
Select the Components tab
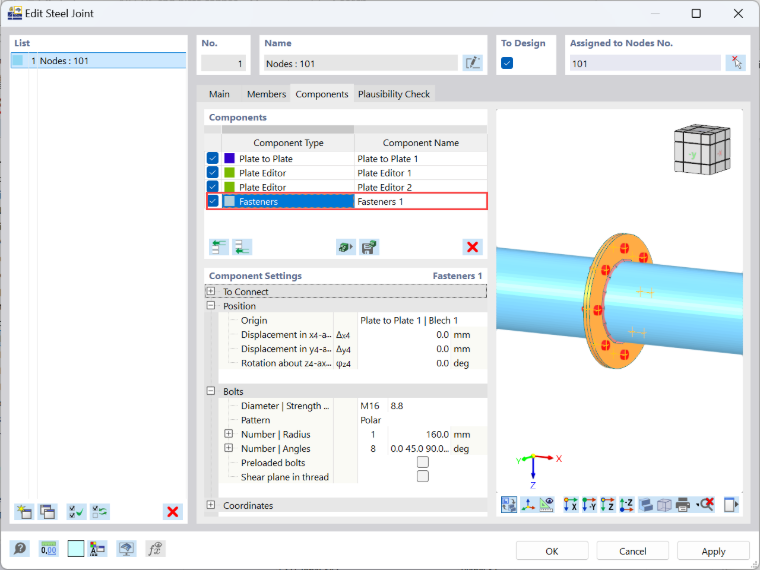point(322,94)
